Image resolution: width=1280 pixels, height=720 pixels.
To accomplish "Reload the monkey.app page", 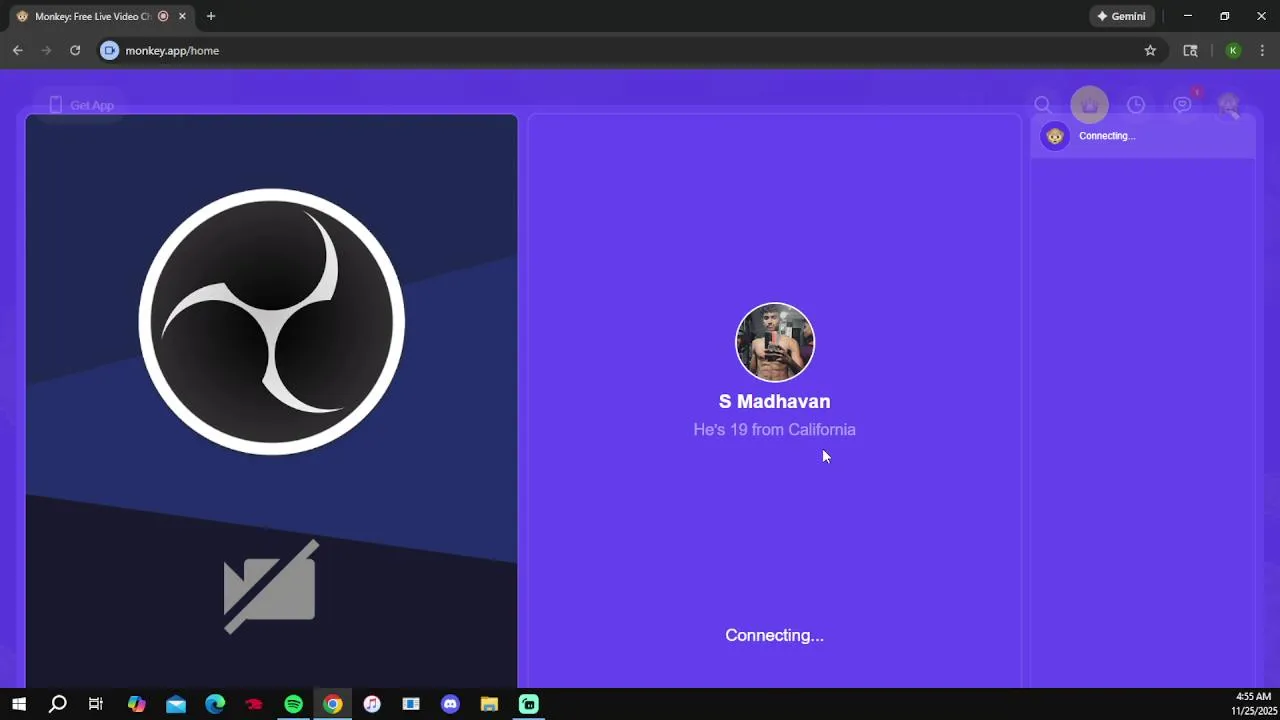I will point(75,50).
